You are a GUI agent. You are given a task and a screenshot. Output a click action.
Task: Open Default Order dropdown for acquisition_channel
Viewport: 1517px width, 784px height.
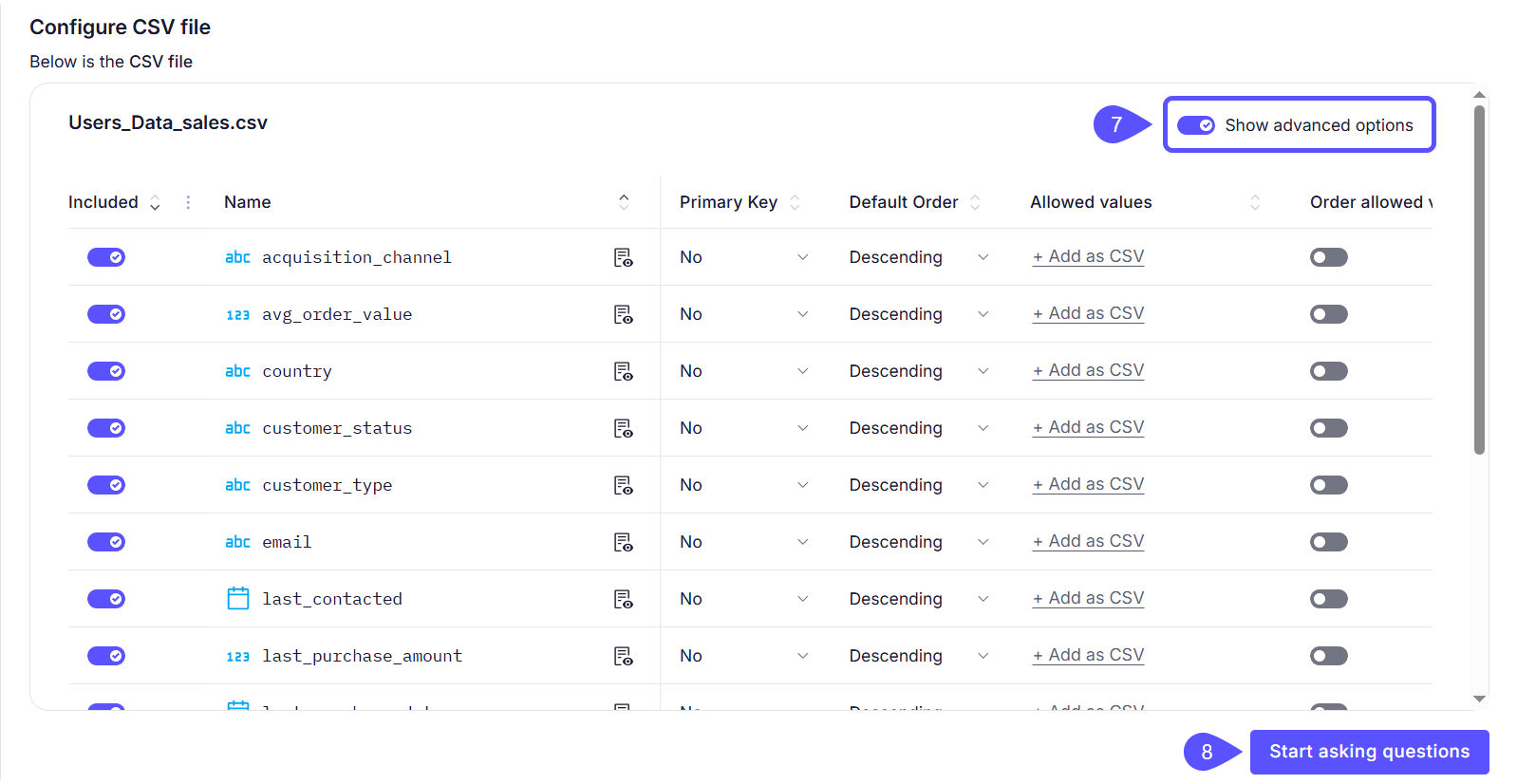pos(919,257)
